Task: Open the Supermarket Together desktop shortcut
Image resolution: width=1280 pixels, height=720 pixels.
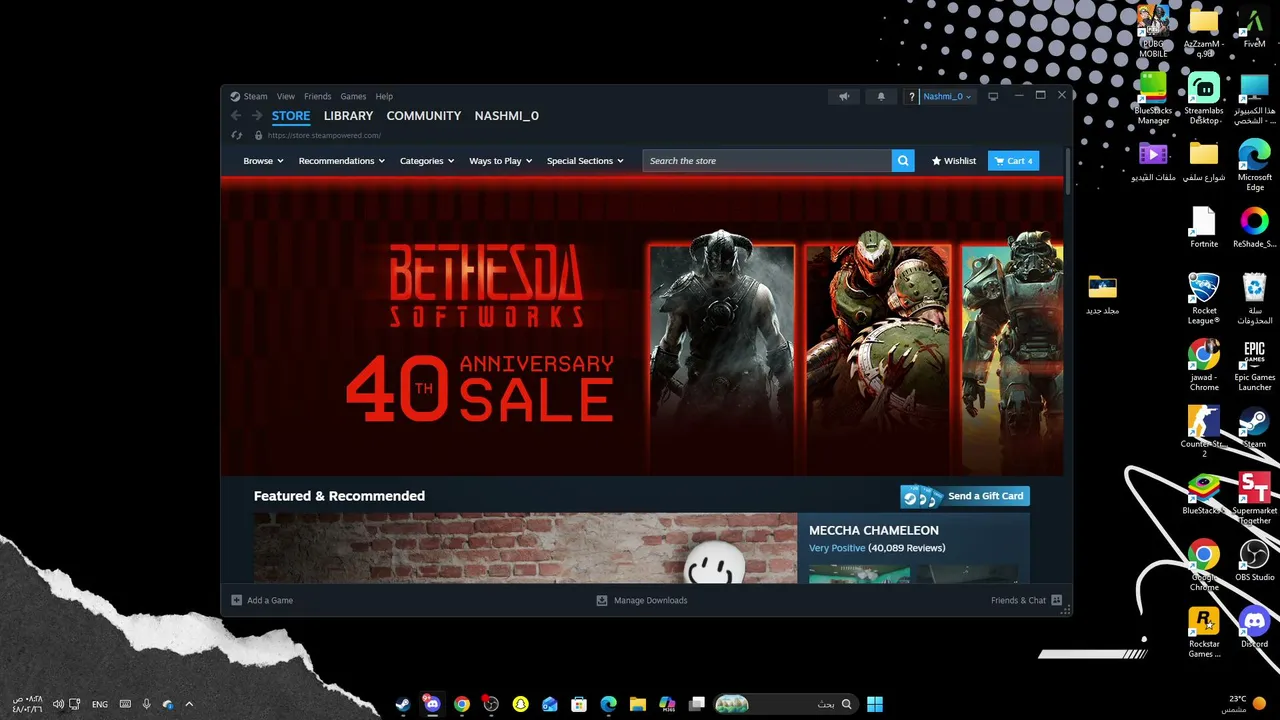Action: pyautogui.click(x=1254, y=499)
